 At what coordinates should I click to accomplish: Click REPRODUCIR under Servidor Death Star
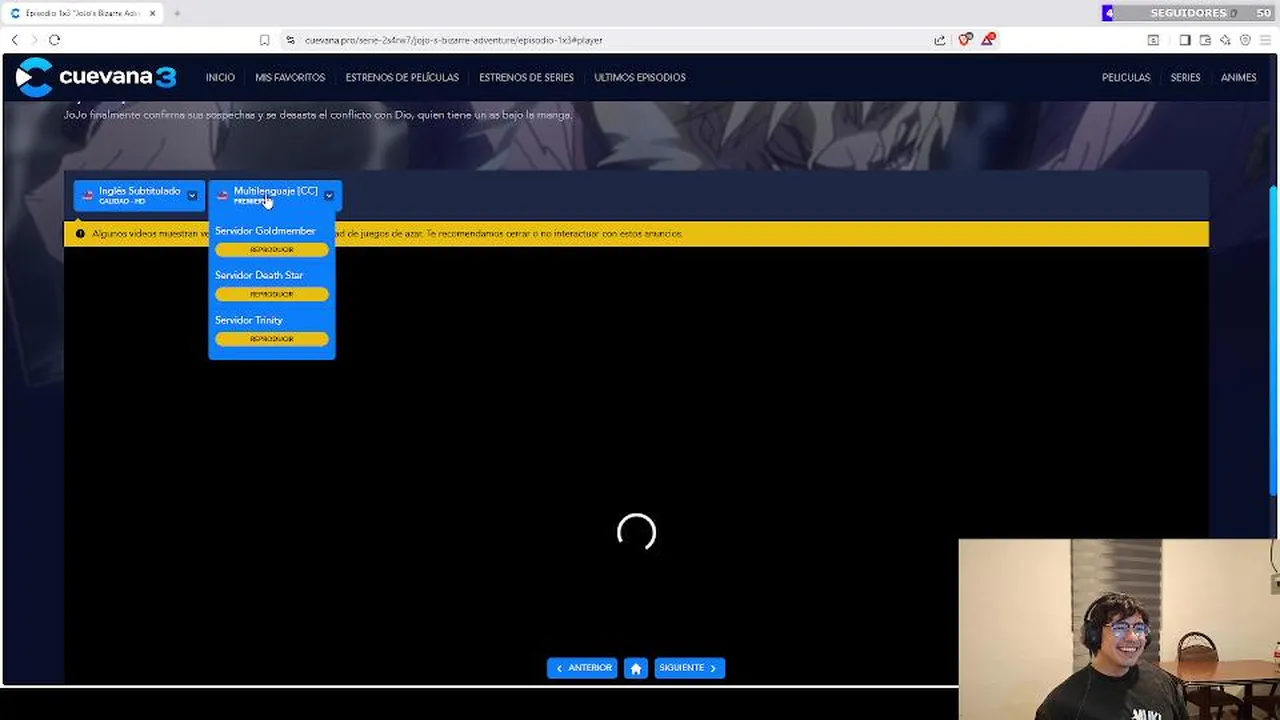(272, 294)
